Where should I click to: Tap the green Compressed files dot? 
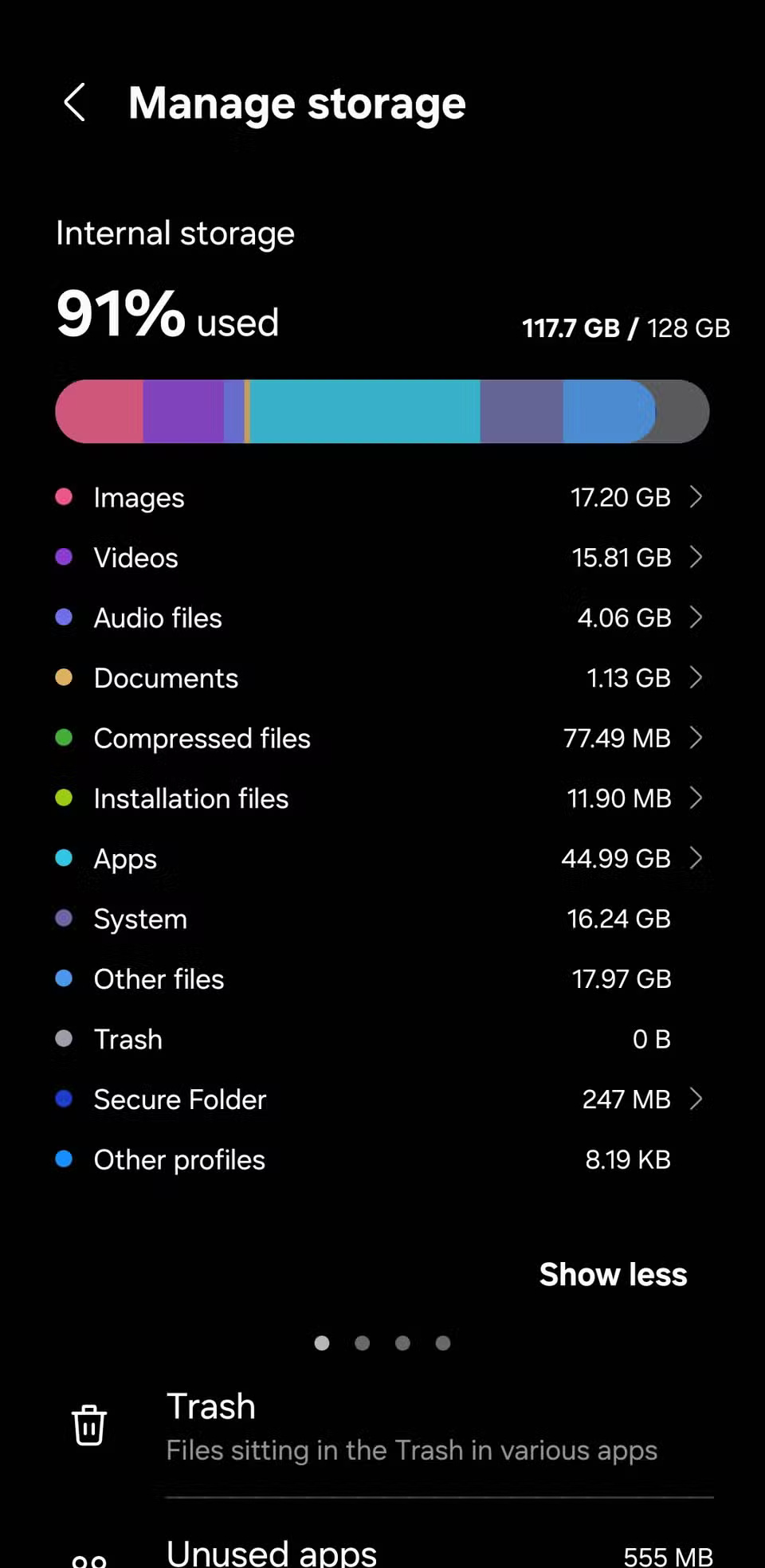[64, 738]
